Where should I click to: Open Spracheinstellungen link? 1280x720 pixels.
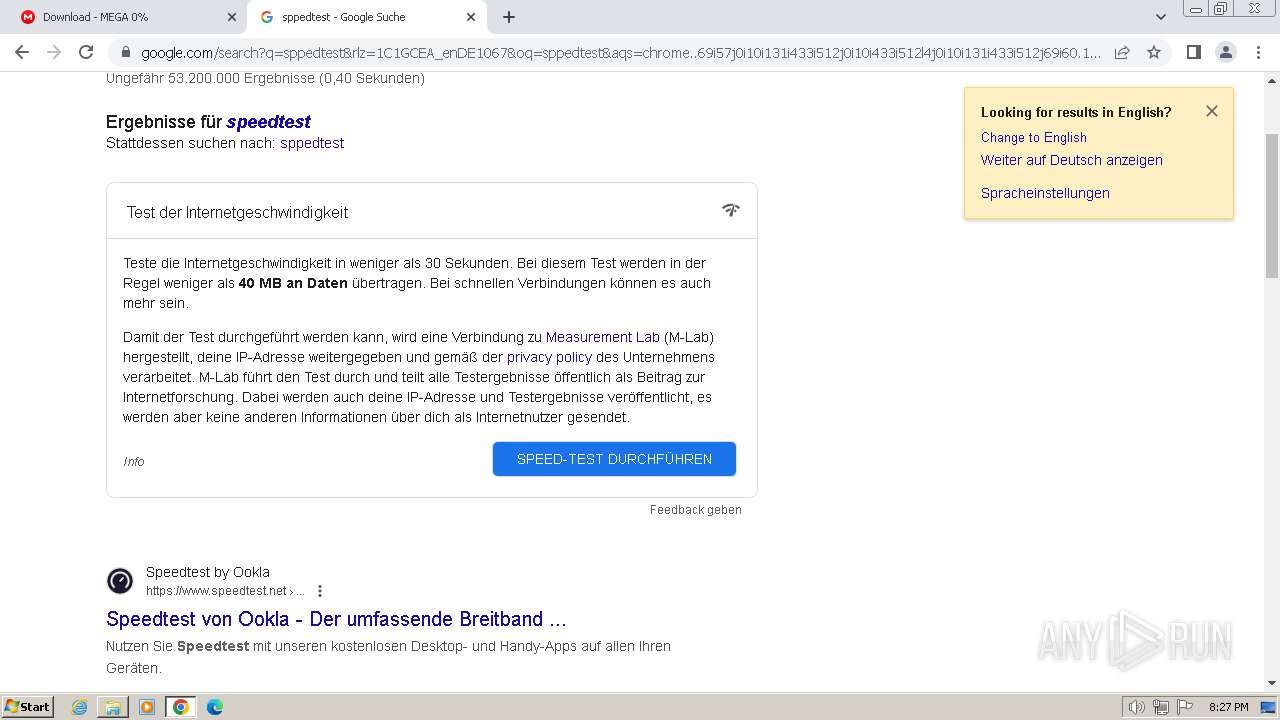1045,193
